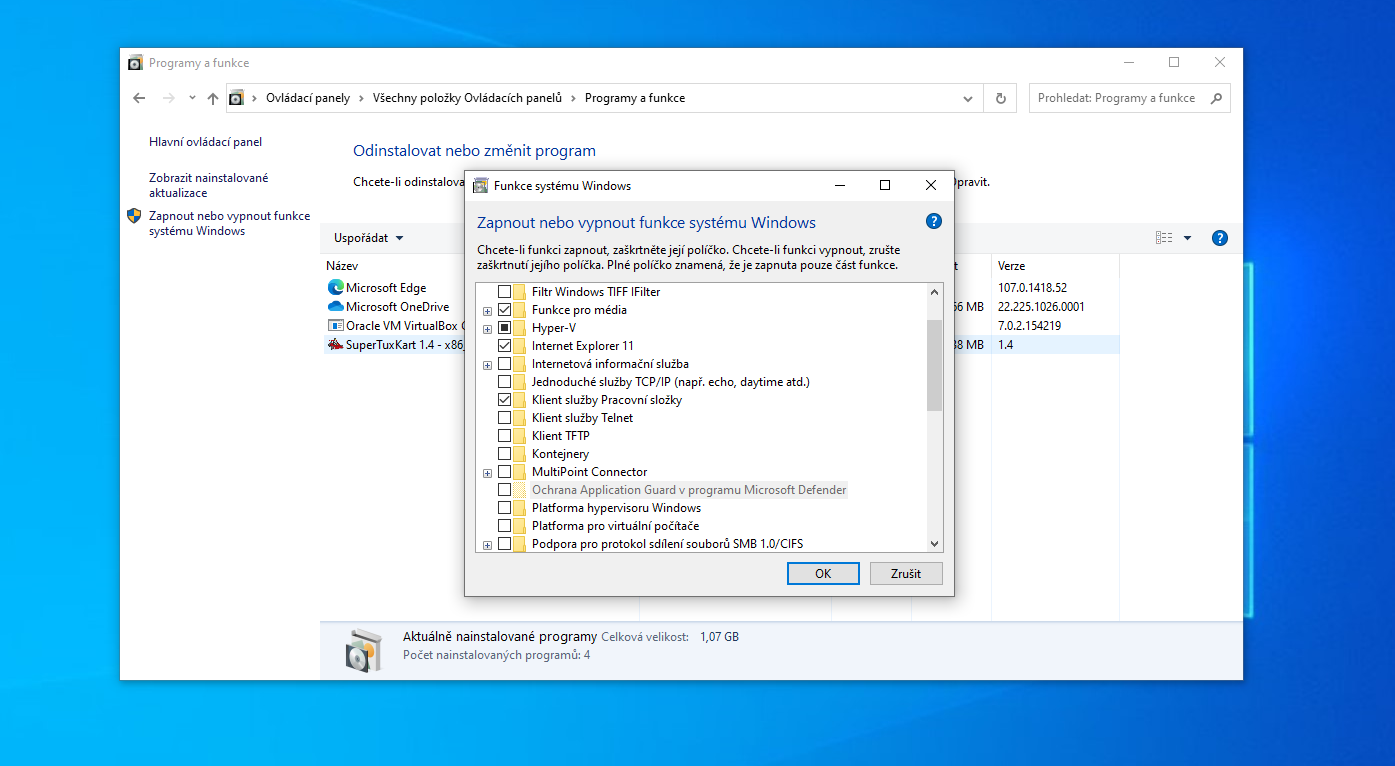
Task: Confirm with the OK button
Action: (x=823, y=574)
